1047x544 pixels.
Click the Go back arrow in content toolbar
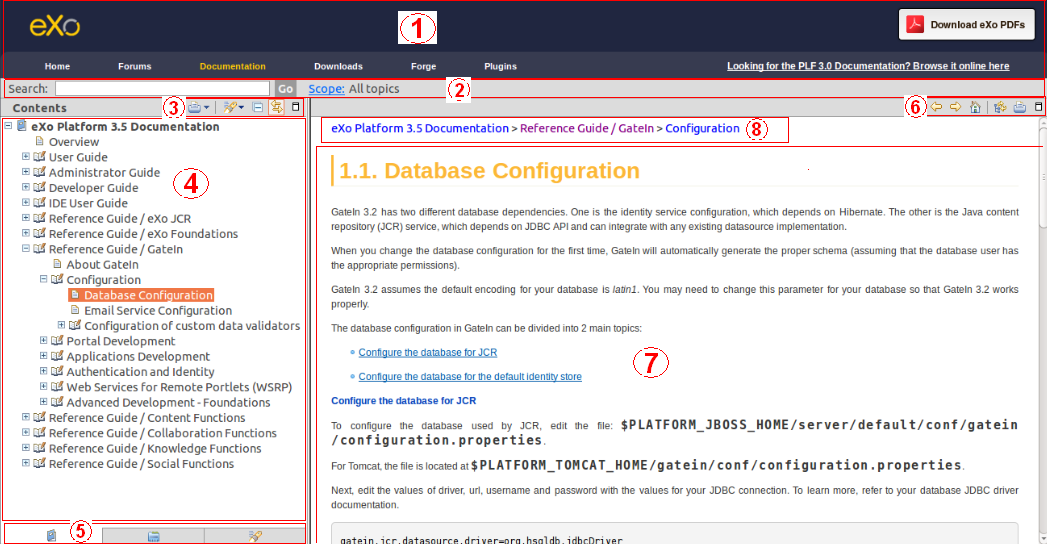pos(937,107)
